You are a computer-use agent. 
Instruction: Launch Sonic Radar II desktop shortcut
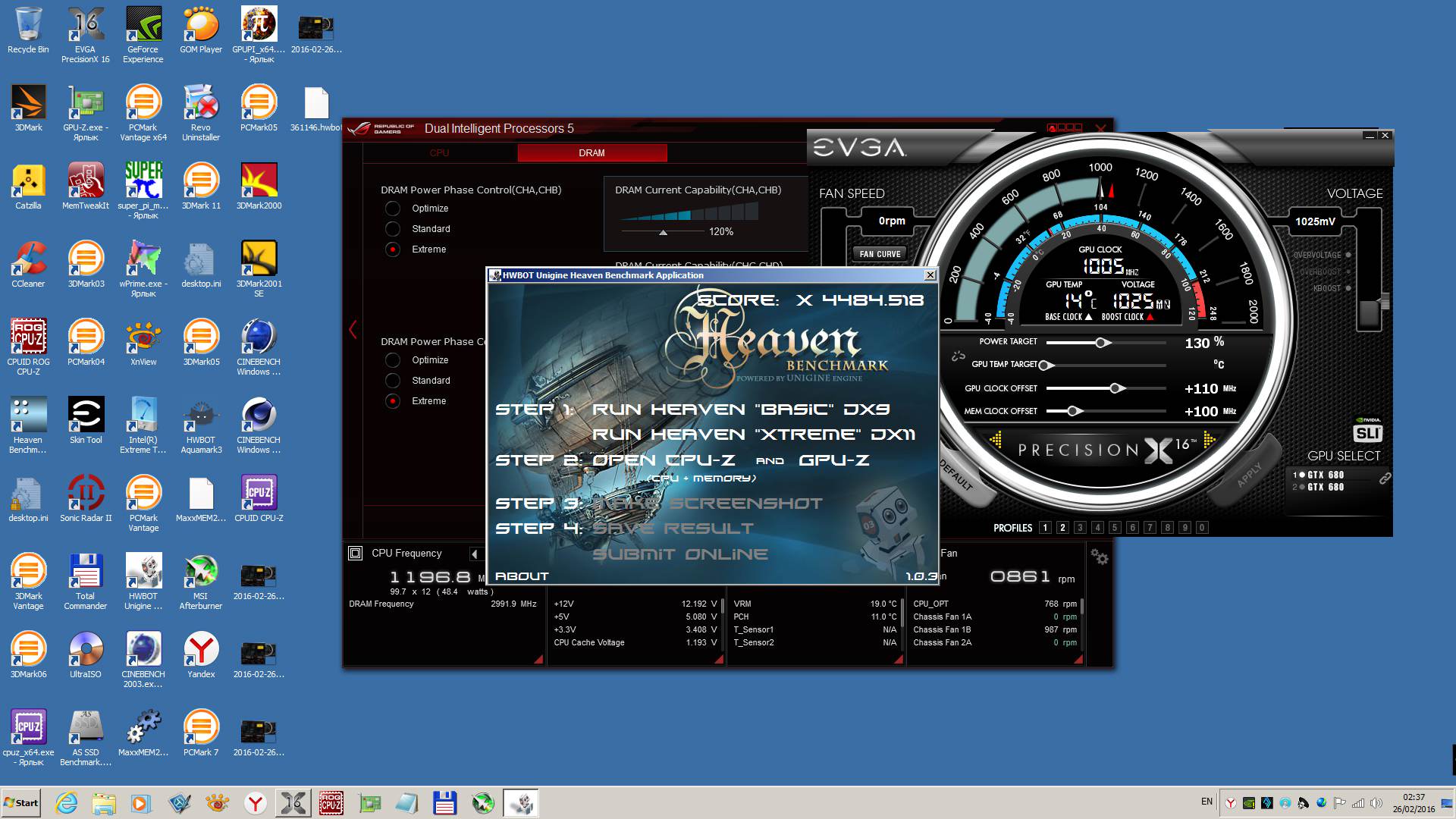pyautogui.click(x=86, y=500)
